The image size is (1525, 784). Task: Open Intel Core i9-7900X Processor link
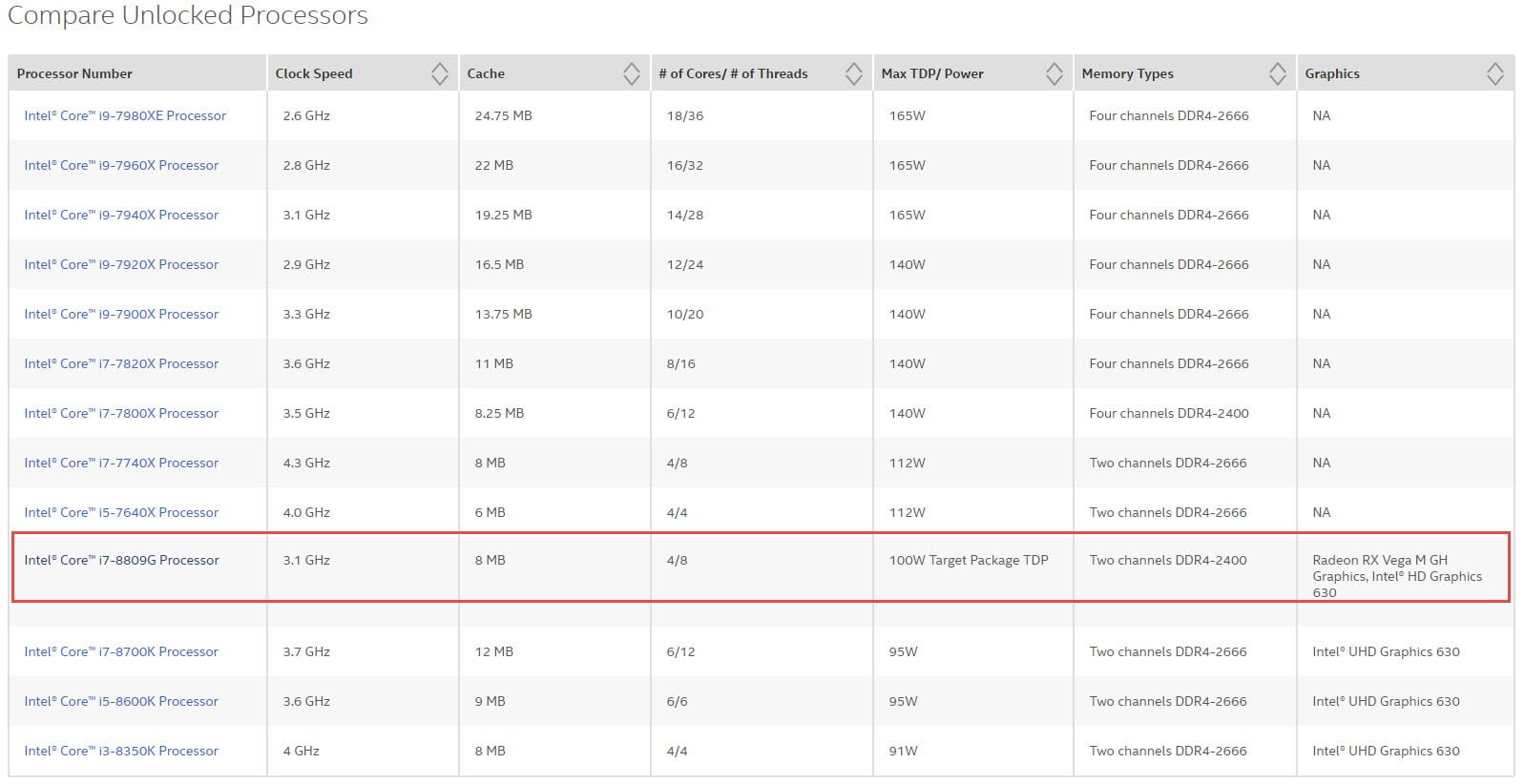[x=121, y=314]
